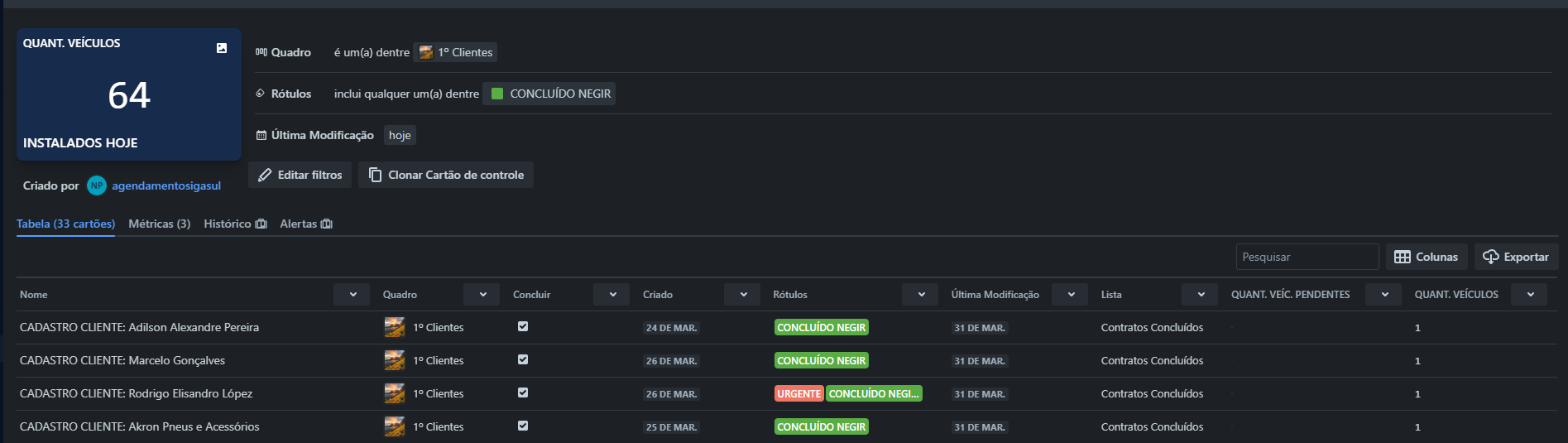Click 25 DE MAR. created date
Viewport: 1568px width, 443px height.
(x=672, y=427)
